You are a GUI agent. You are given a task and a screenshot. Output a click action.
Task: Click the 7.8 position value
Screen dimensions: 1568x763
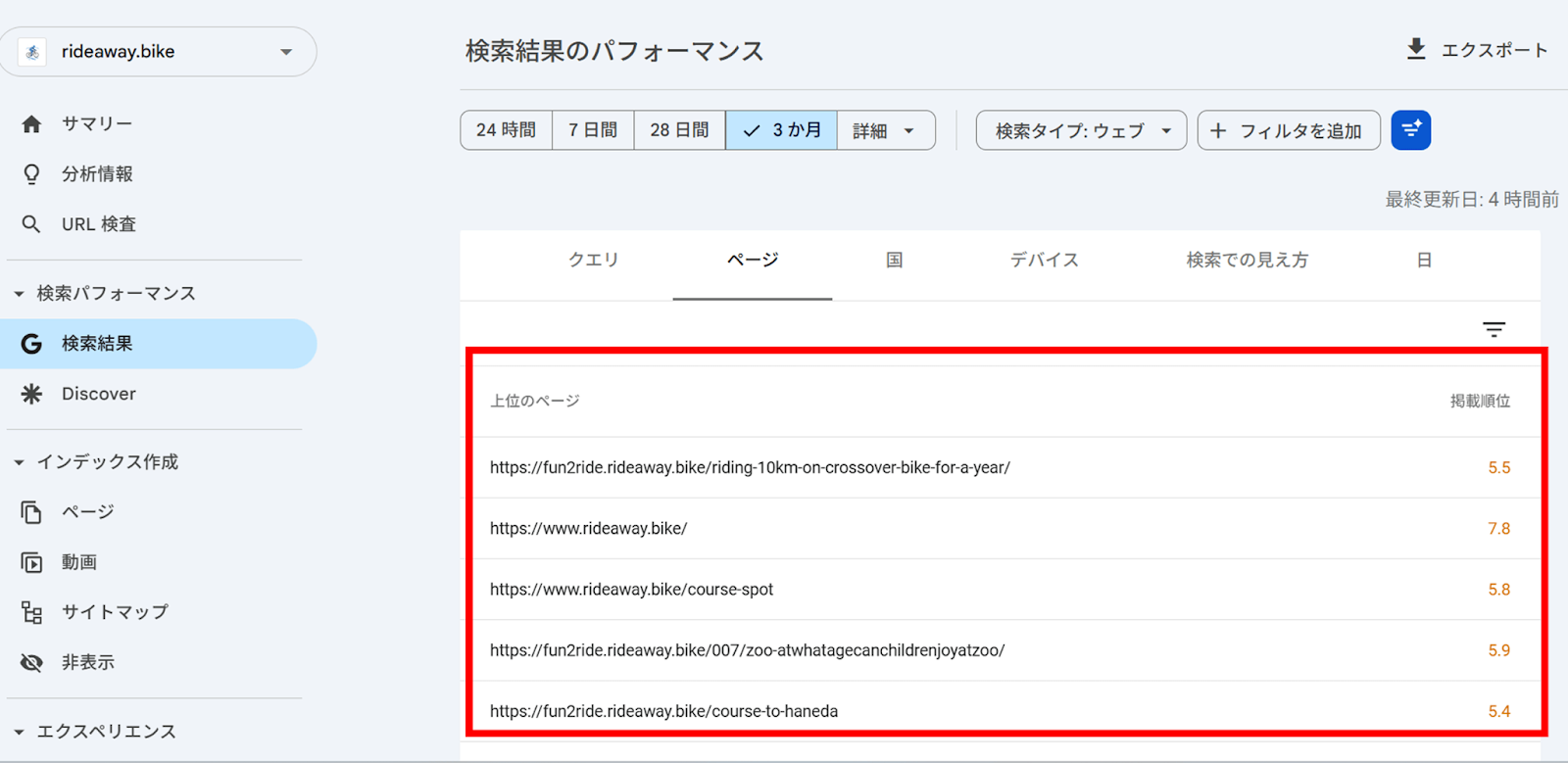1499,529
